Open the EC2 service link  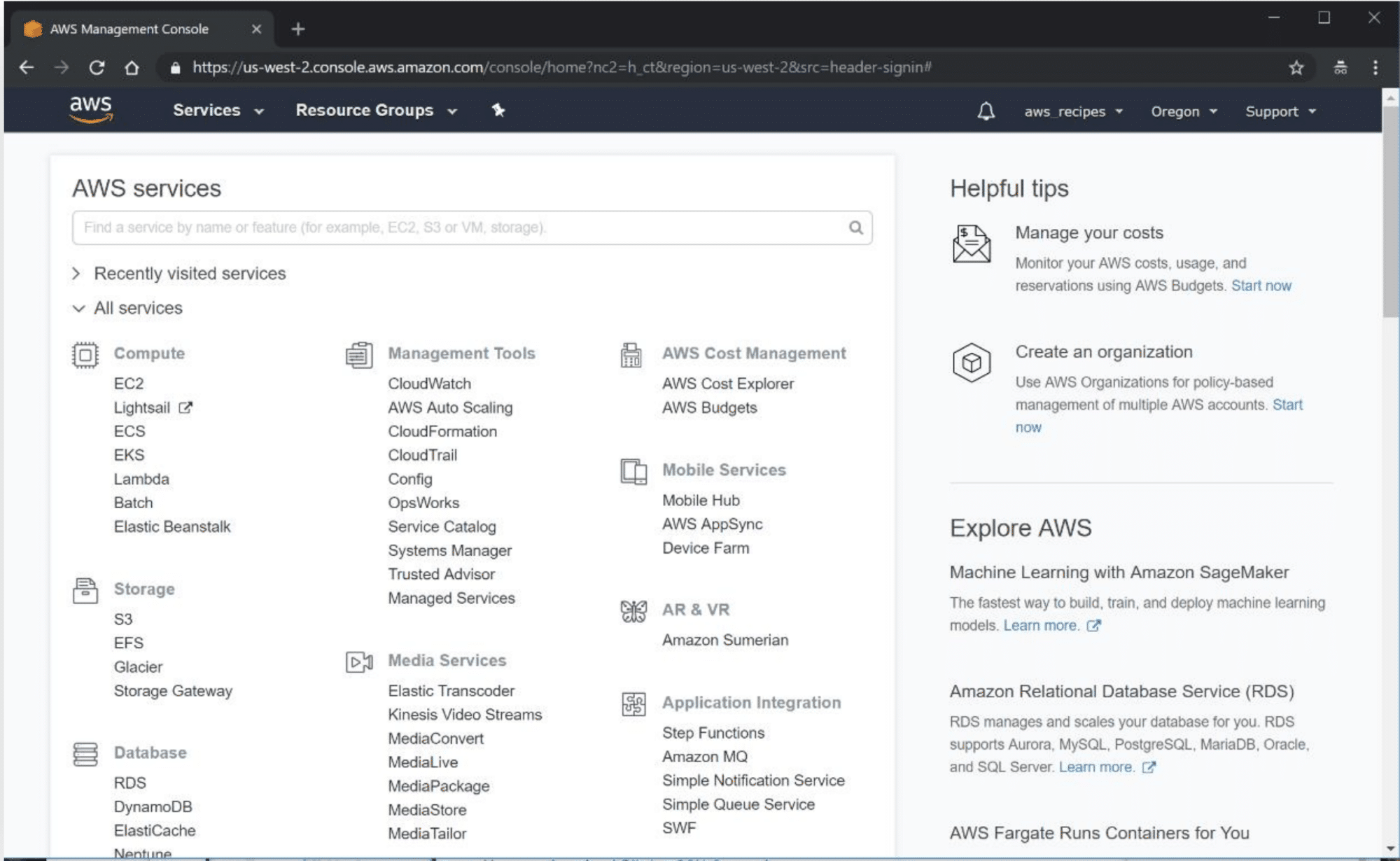point(129,384)
